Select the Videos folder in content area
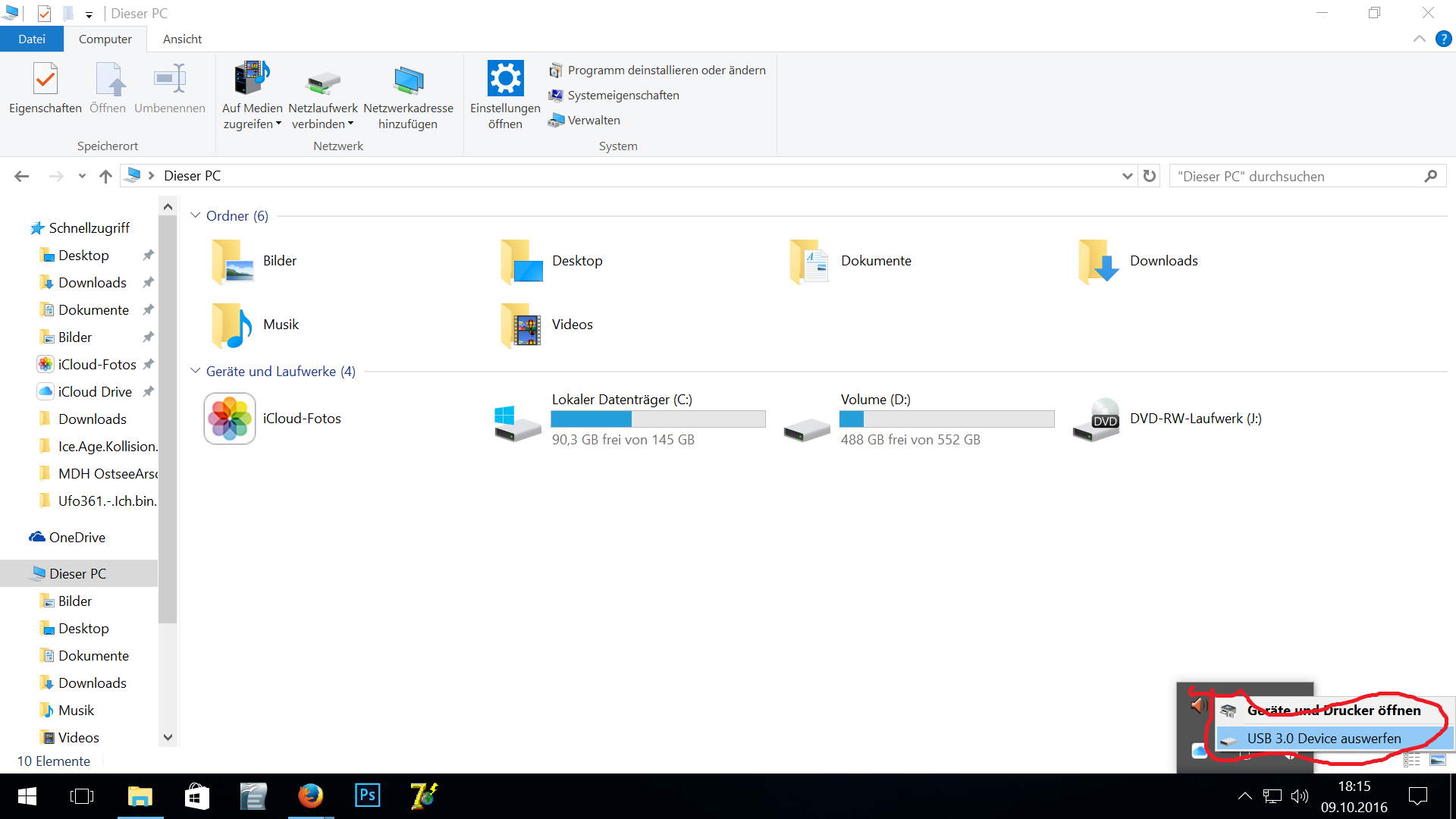 pos(548,325)
